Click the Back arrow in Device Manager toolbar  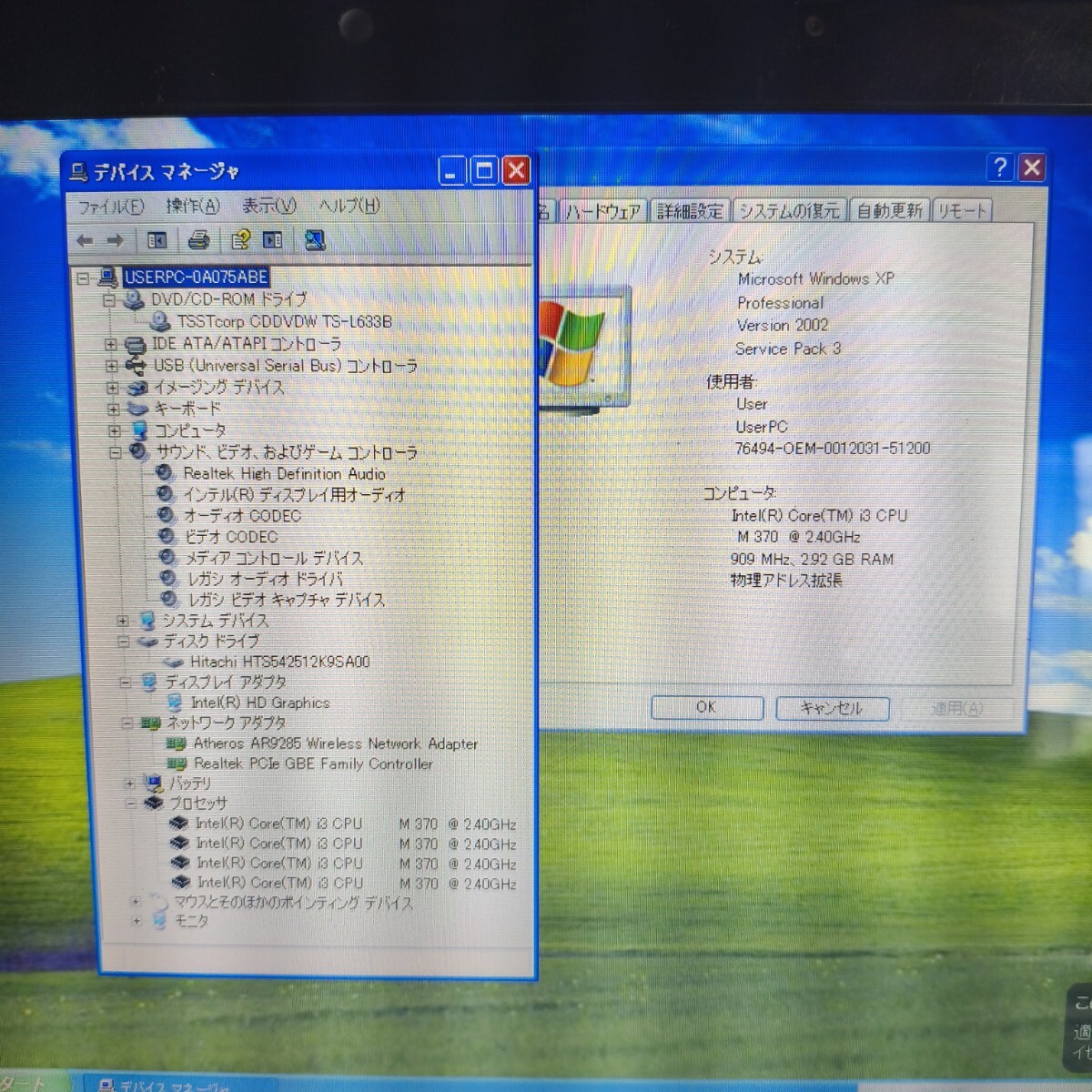click(x=85, y=240)
